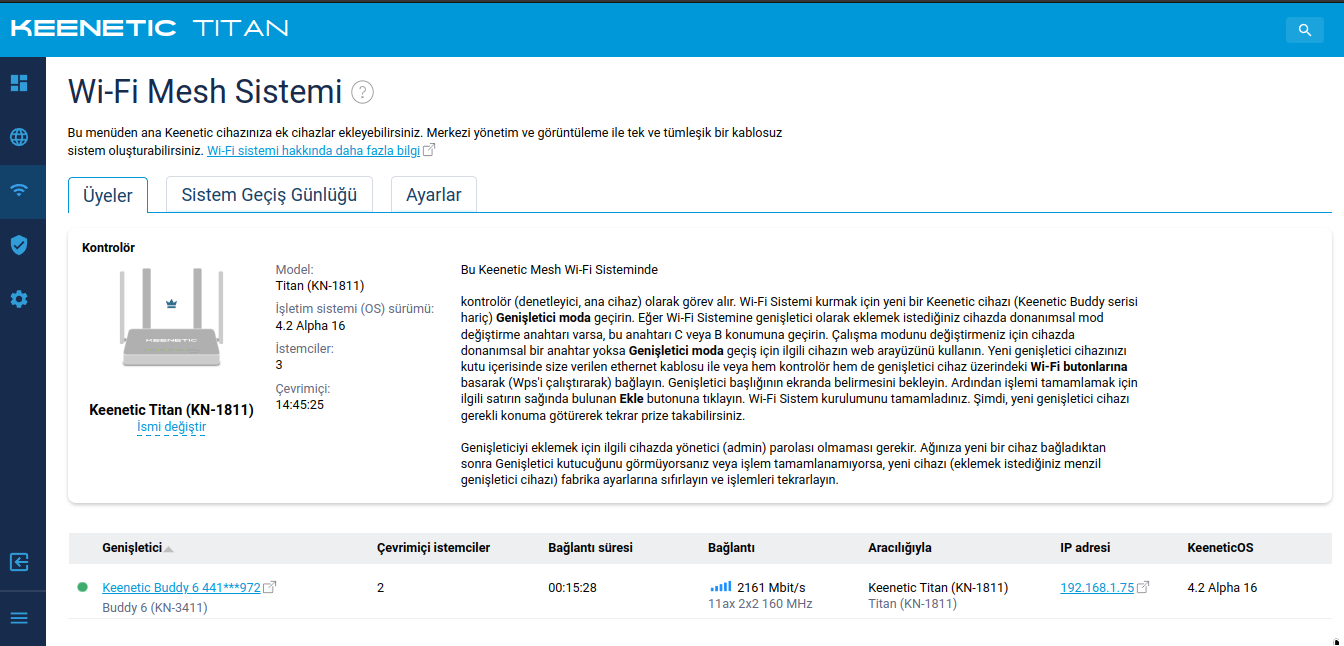Switch to Üyeler tab
This screenshot has width=1344, height=646.
pos(108,195)
